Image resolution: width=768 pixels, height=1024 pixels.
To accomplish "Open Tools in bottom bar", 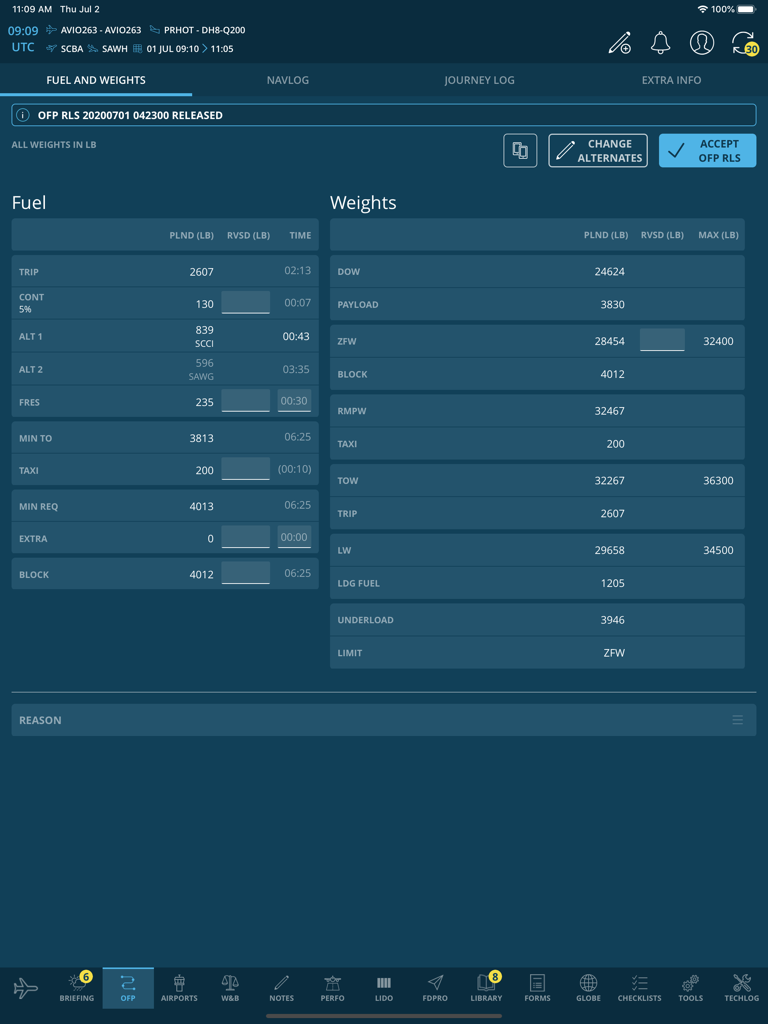I will pos(690,987).
